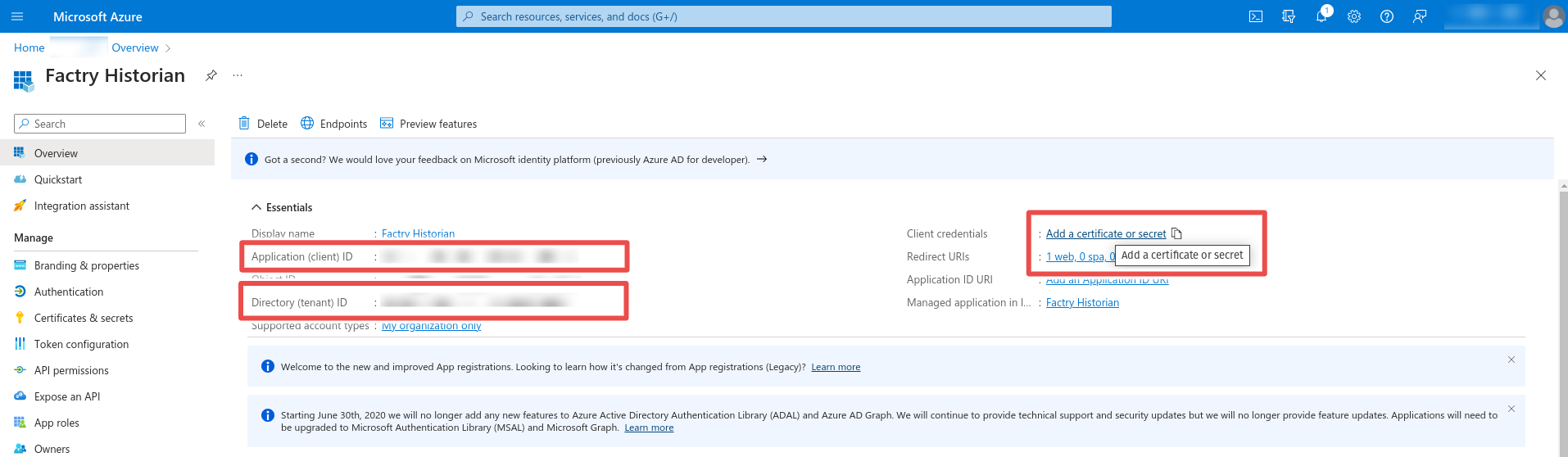Screen dimensions: 1568x457
Task: Open the Endpoints panel
Action: tap(334, 124)
